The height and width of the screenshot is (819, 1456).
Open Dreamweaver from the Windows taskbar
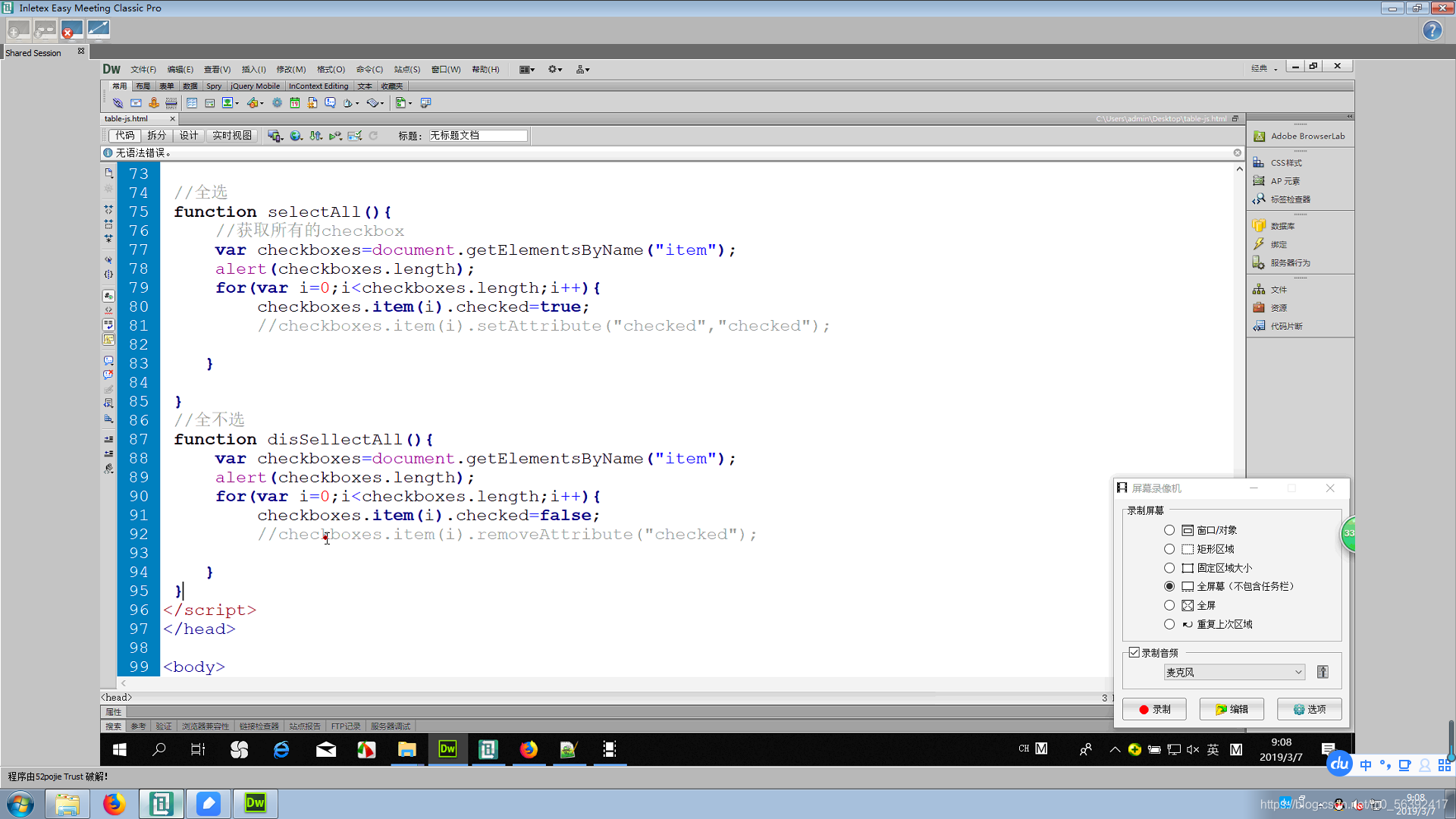pos(256,803)
